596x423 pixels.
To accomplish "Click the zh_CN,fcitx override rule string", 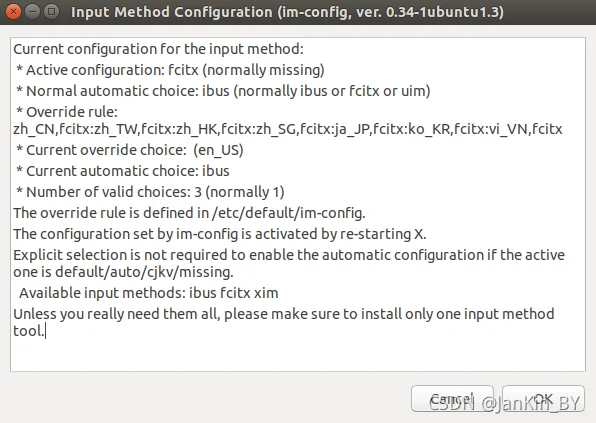I will click(288, 129).
